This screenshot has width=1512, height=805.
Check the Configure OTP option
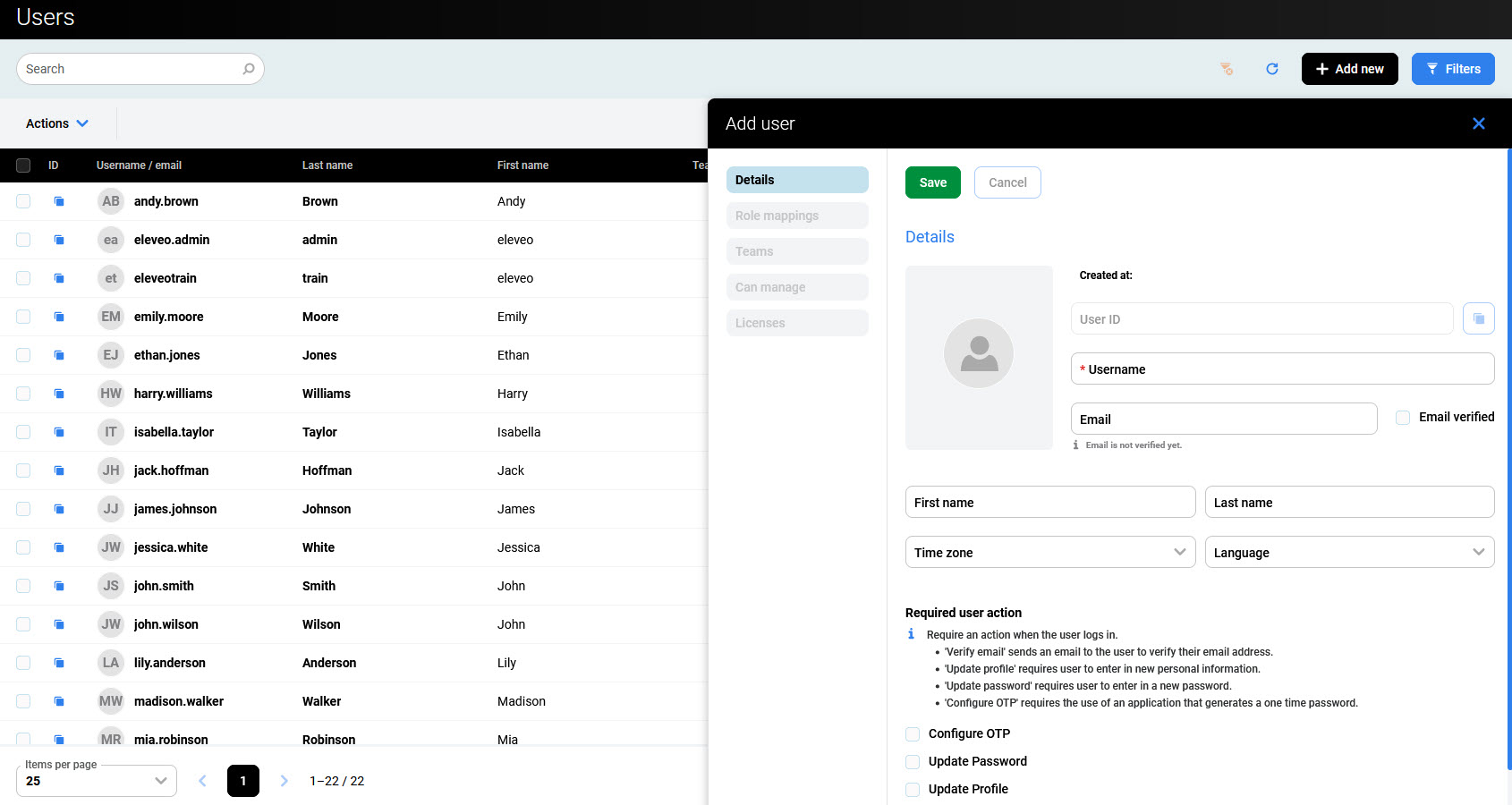913,734
